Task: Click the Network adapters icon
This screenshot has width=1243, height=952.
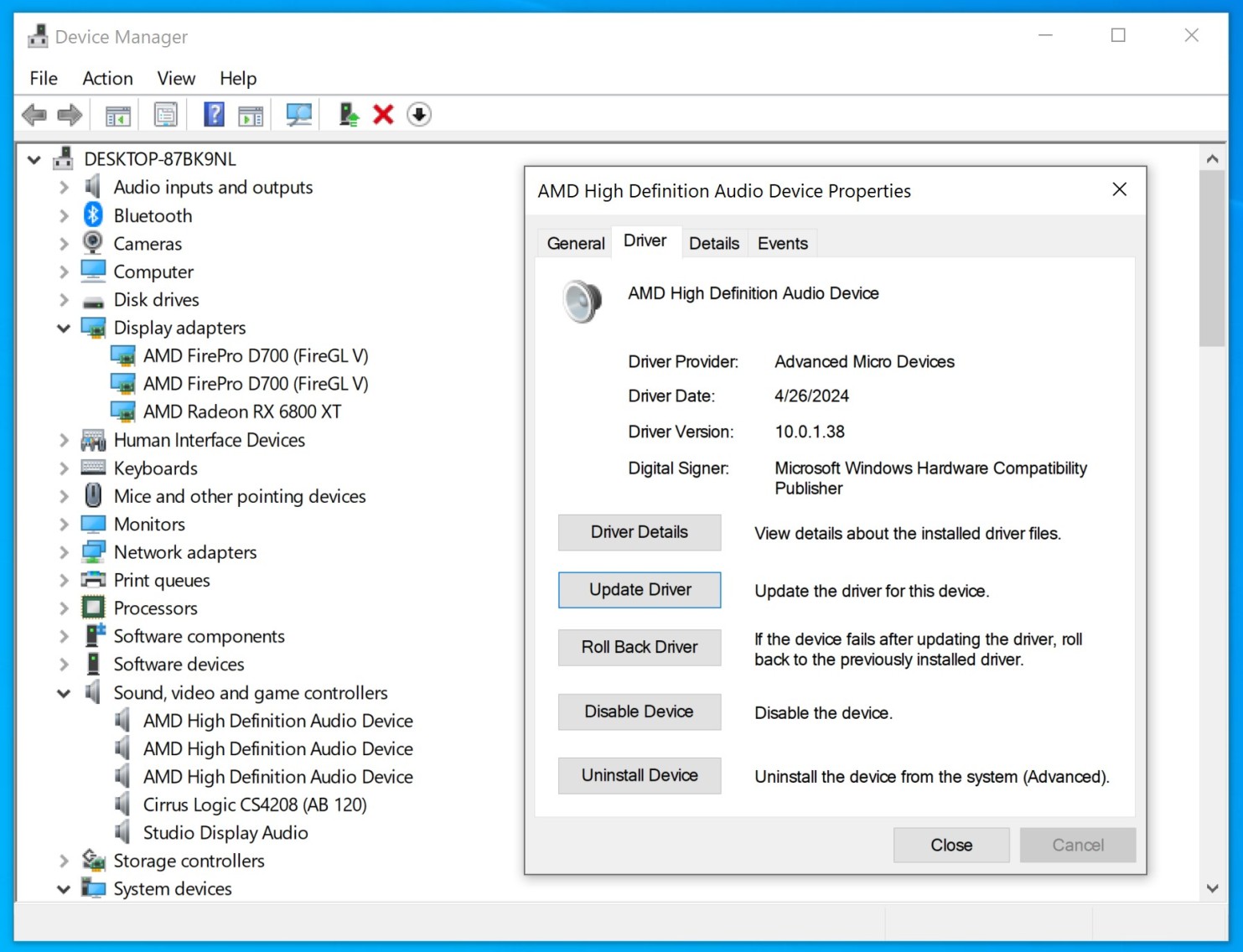Action: click(93, 552)
